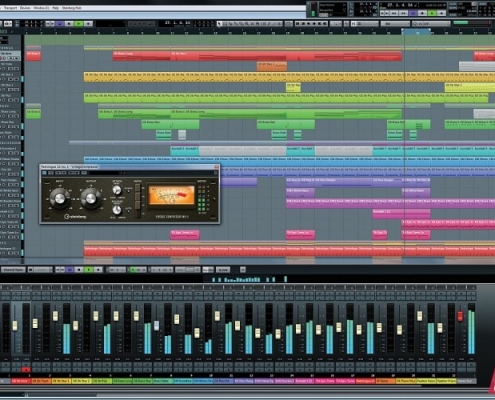495x400 pixels.
Task: Adjust the RELEASE knob on Vintage Compressor
Action: click(117, 210)
